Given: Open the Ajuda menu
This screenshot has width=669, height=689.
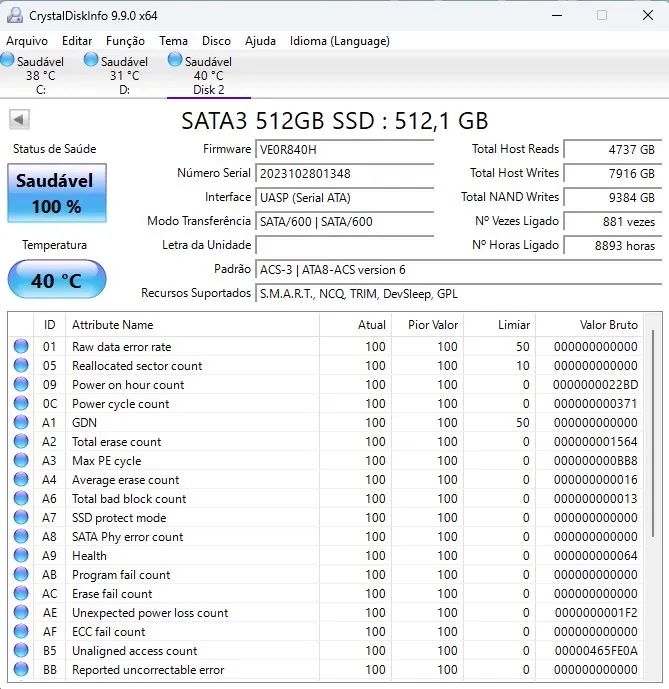Looking at the screenshot, I should [260, 41].
